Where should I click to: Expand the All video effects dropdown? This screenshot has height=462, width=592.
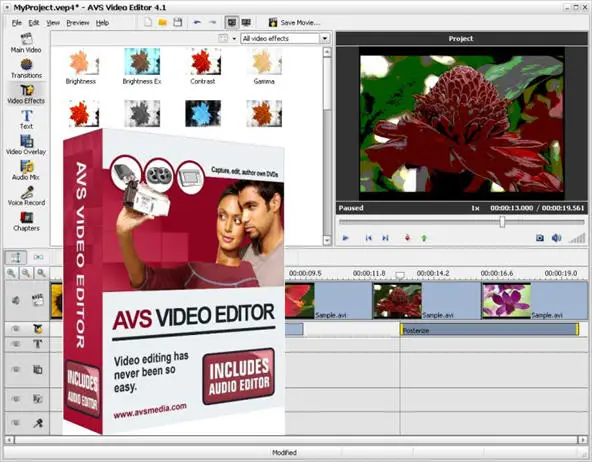(x=325, y=38)
